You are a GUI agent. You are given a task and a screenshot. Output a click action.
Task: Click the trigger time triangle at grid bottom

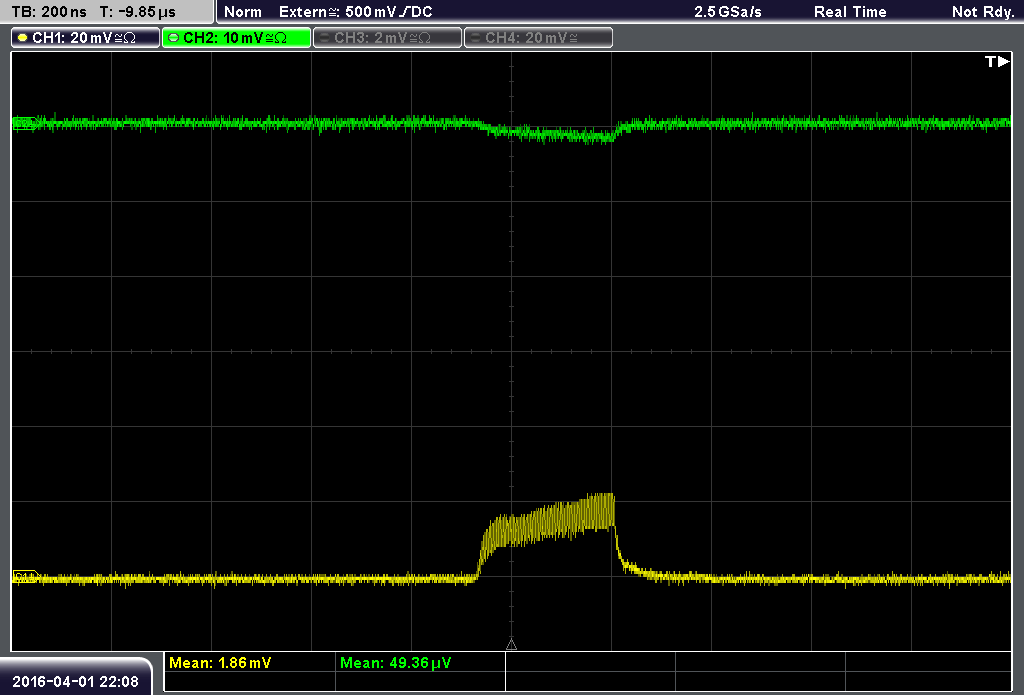(511, 645)
